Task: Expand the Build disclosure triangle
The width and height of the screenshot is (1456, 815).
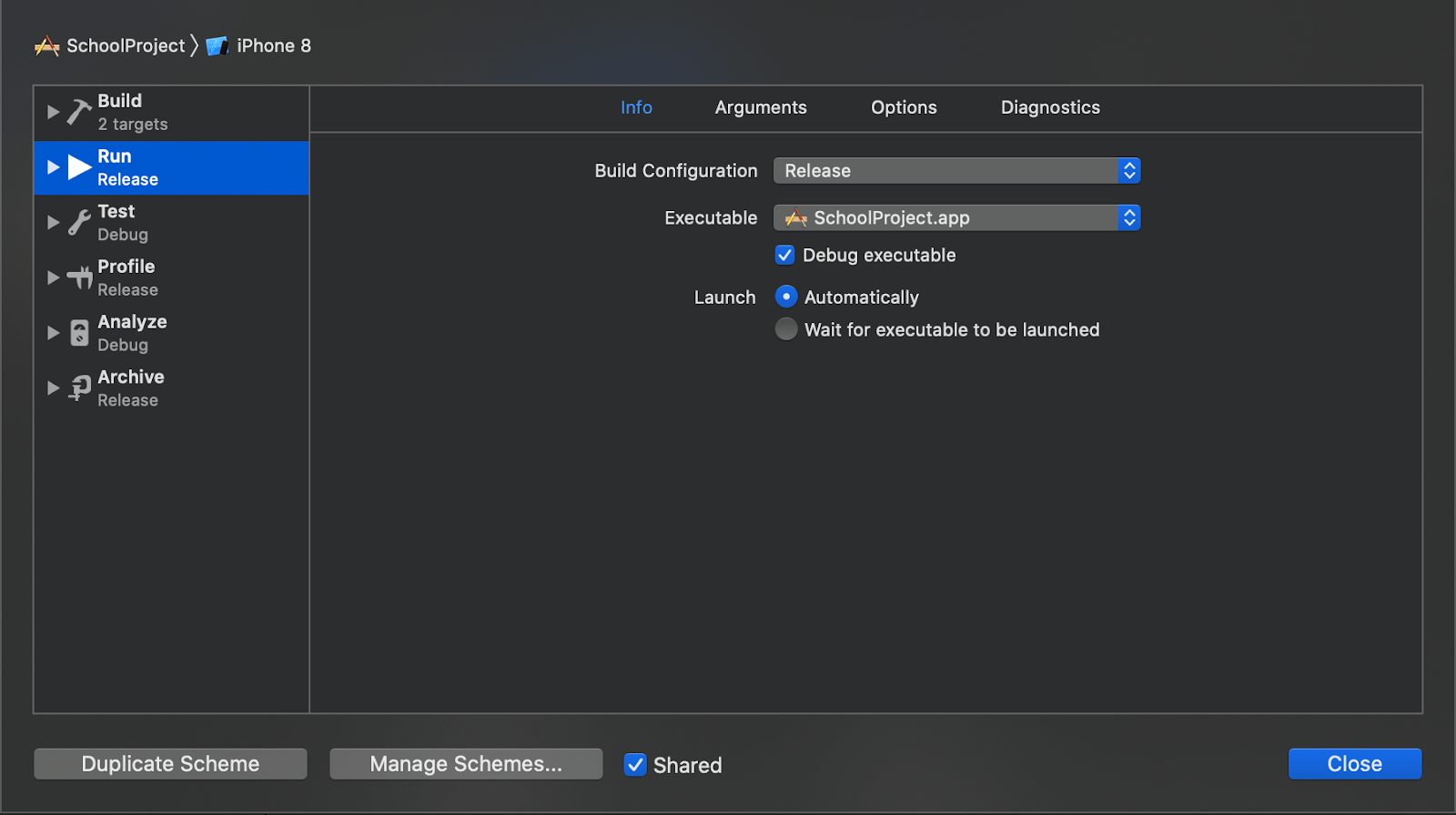Action: 53,112
